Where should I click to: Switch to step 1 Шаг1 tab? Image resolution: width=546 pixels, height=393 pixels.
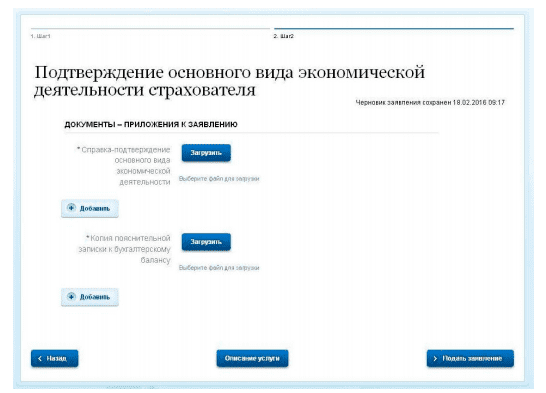tap(40, 36)
